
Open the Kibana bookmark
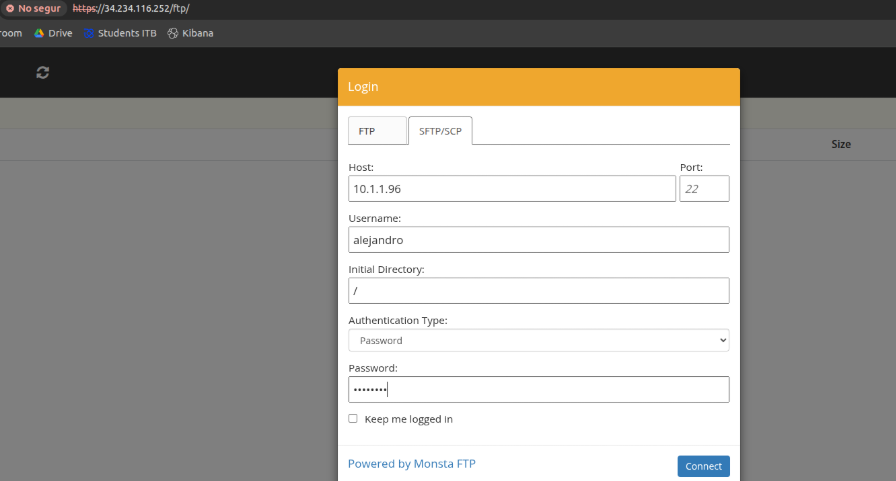coord(190,33)
